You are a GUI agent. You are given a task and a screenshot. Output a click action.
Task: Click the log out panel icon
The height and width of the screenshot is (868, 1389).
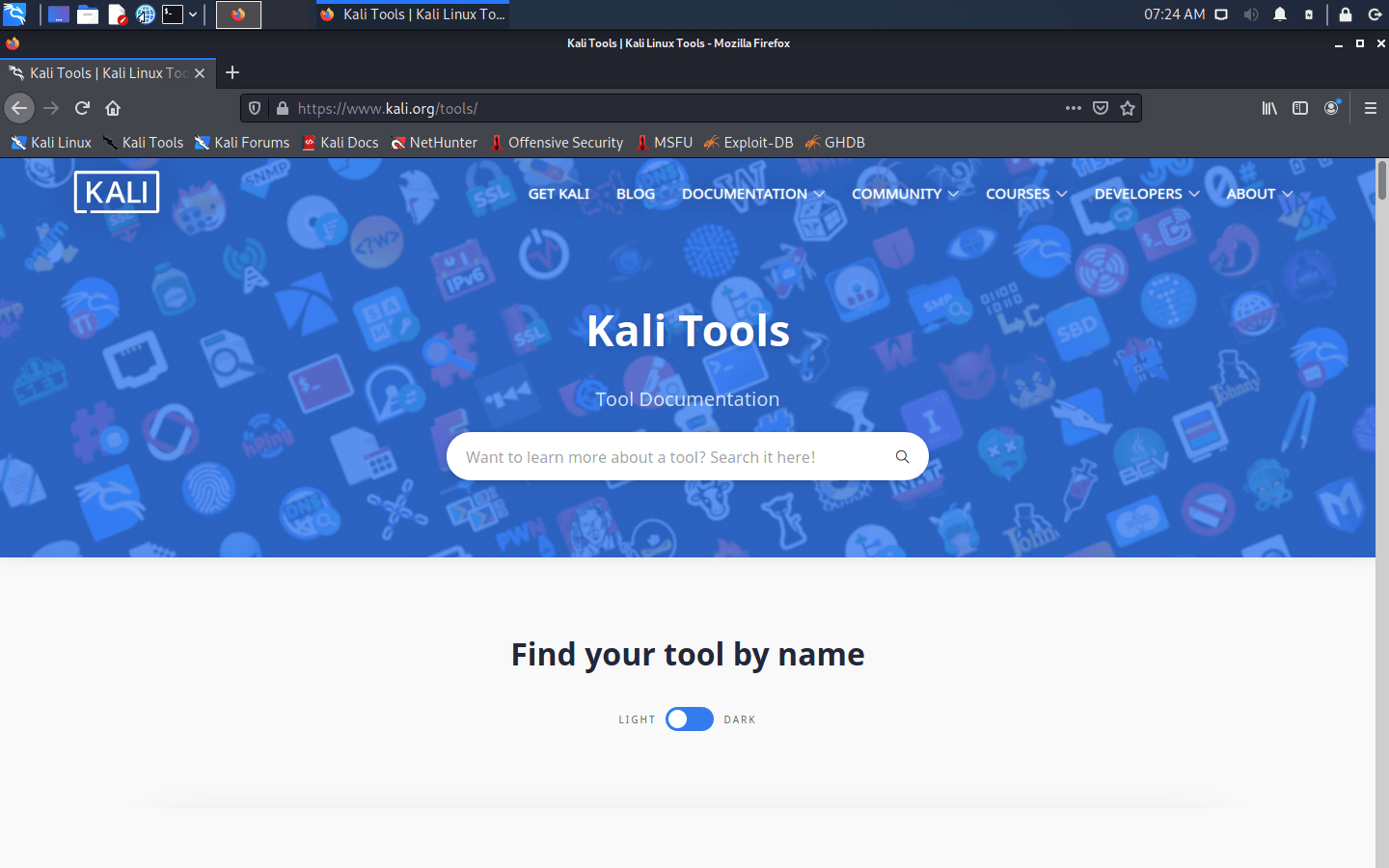coord(1375,14)
